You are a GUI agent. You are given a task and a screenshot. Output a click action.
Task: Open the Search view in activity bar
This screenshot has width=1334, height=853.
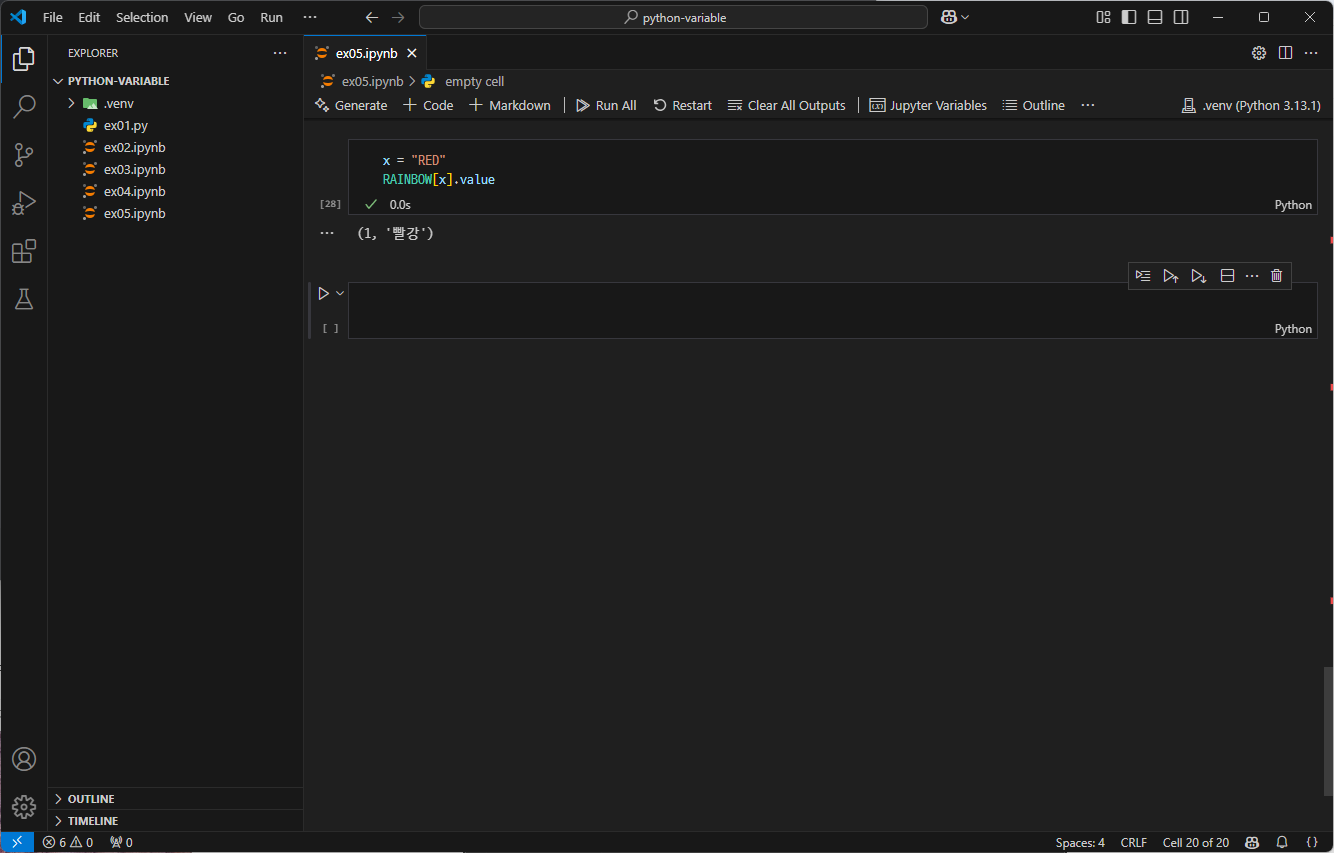coord(24,107)
